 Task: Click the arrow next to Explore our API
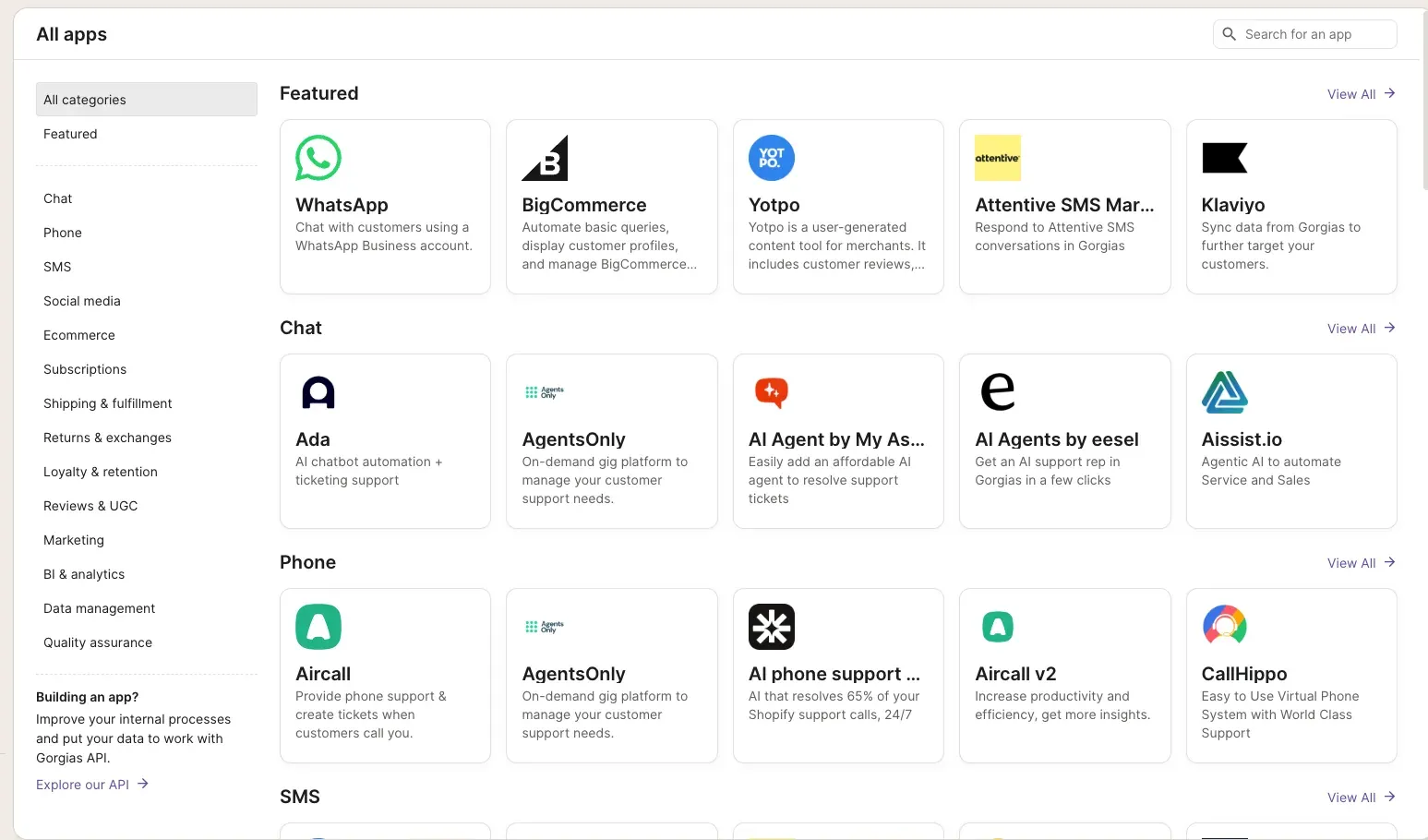[143, 784]
